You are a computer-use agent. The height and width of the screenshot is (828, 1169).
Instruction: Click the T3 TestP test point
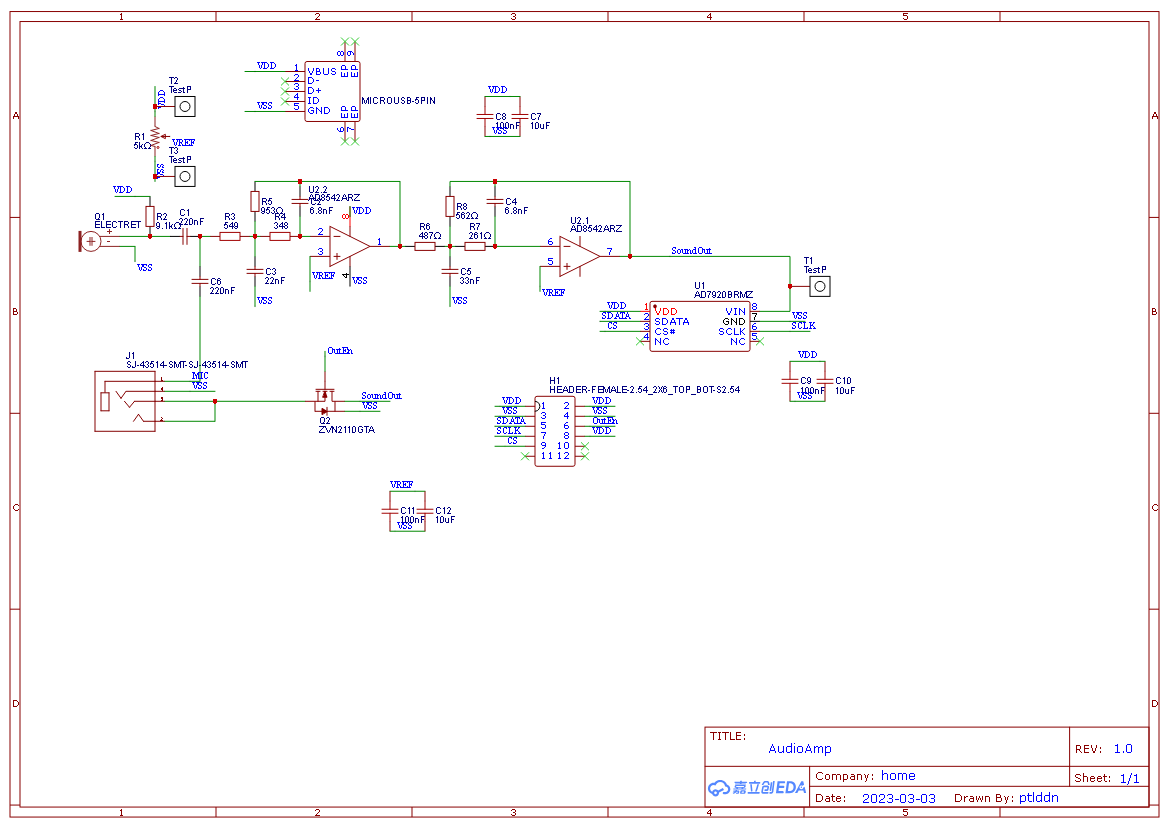185,177
